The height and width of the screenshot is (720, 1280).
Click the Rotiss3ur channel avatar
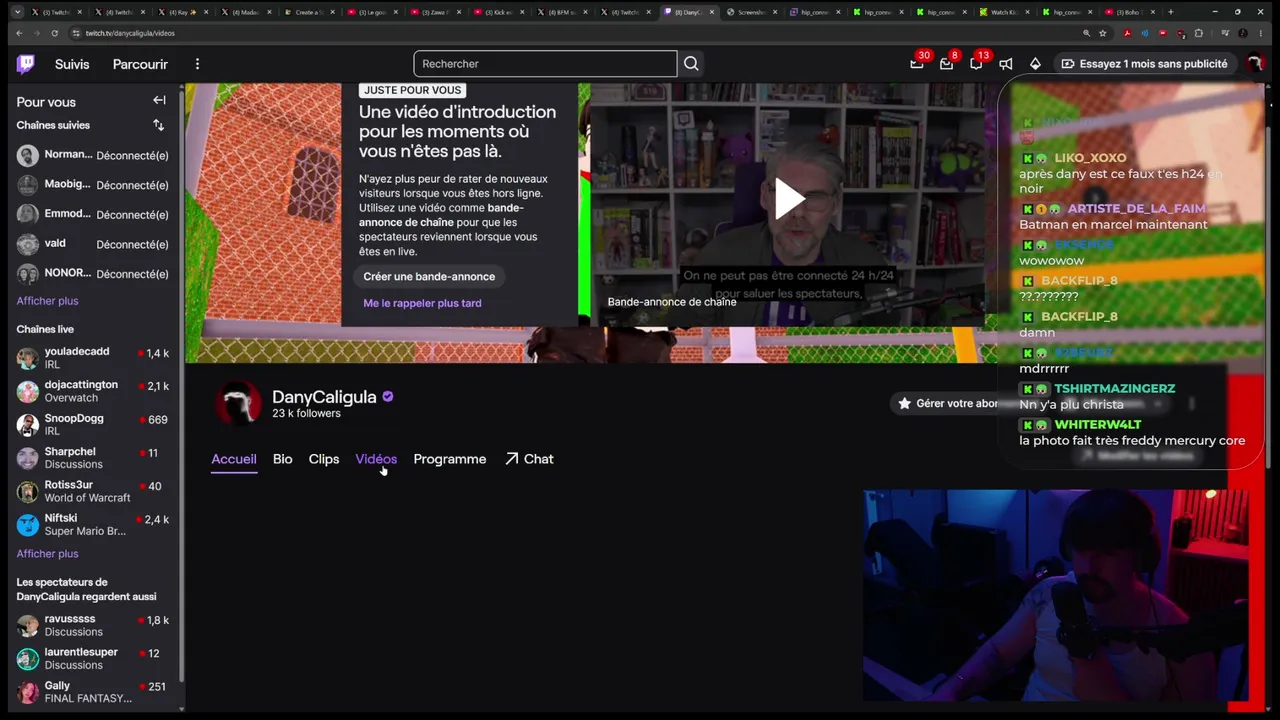pos(28,491)
